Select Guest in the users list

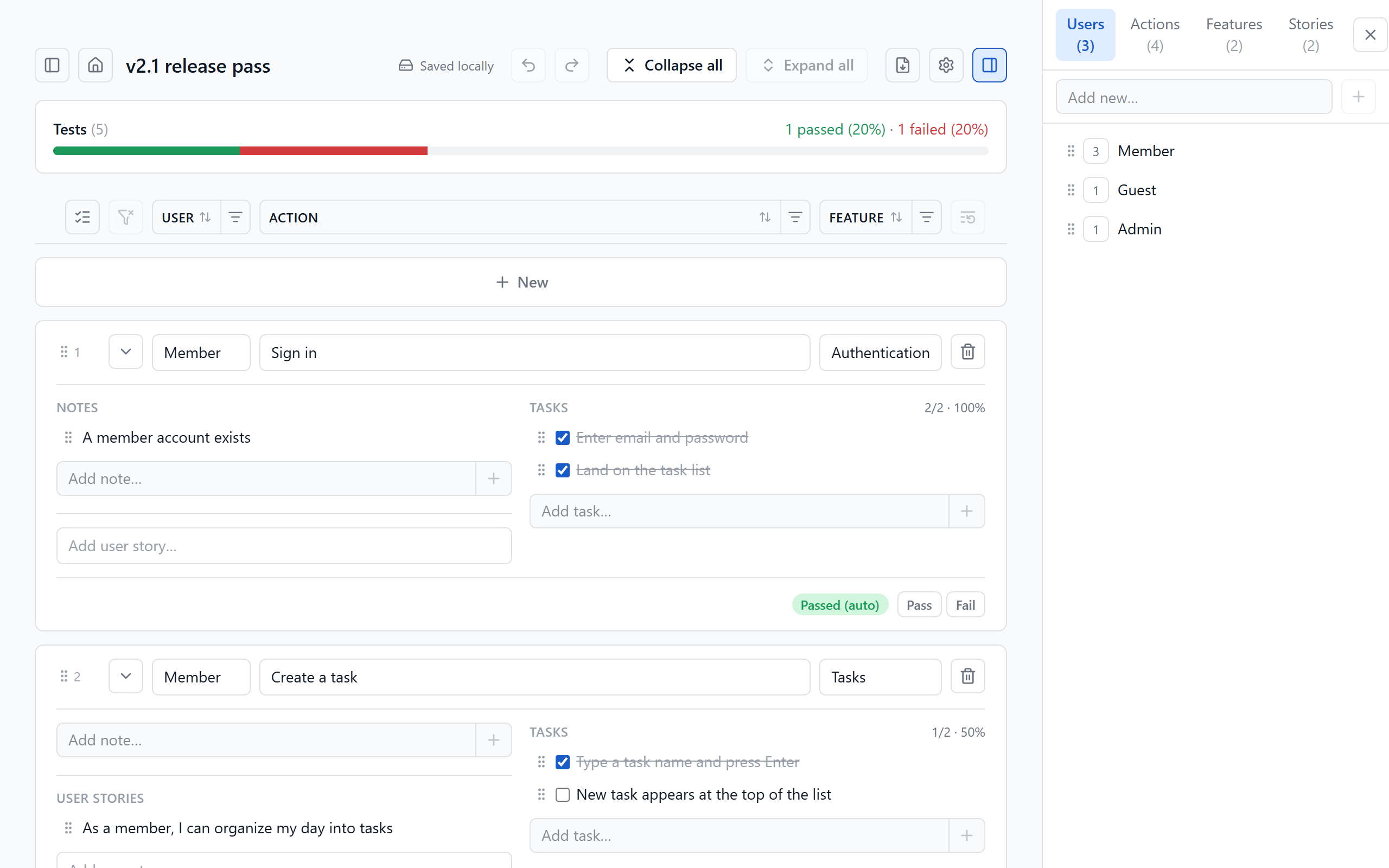click(x=1137, y=190)
